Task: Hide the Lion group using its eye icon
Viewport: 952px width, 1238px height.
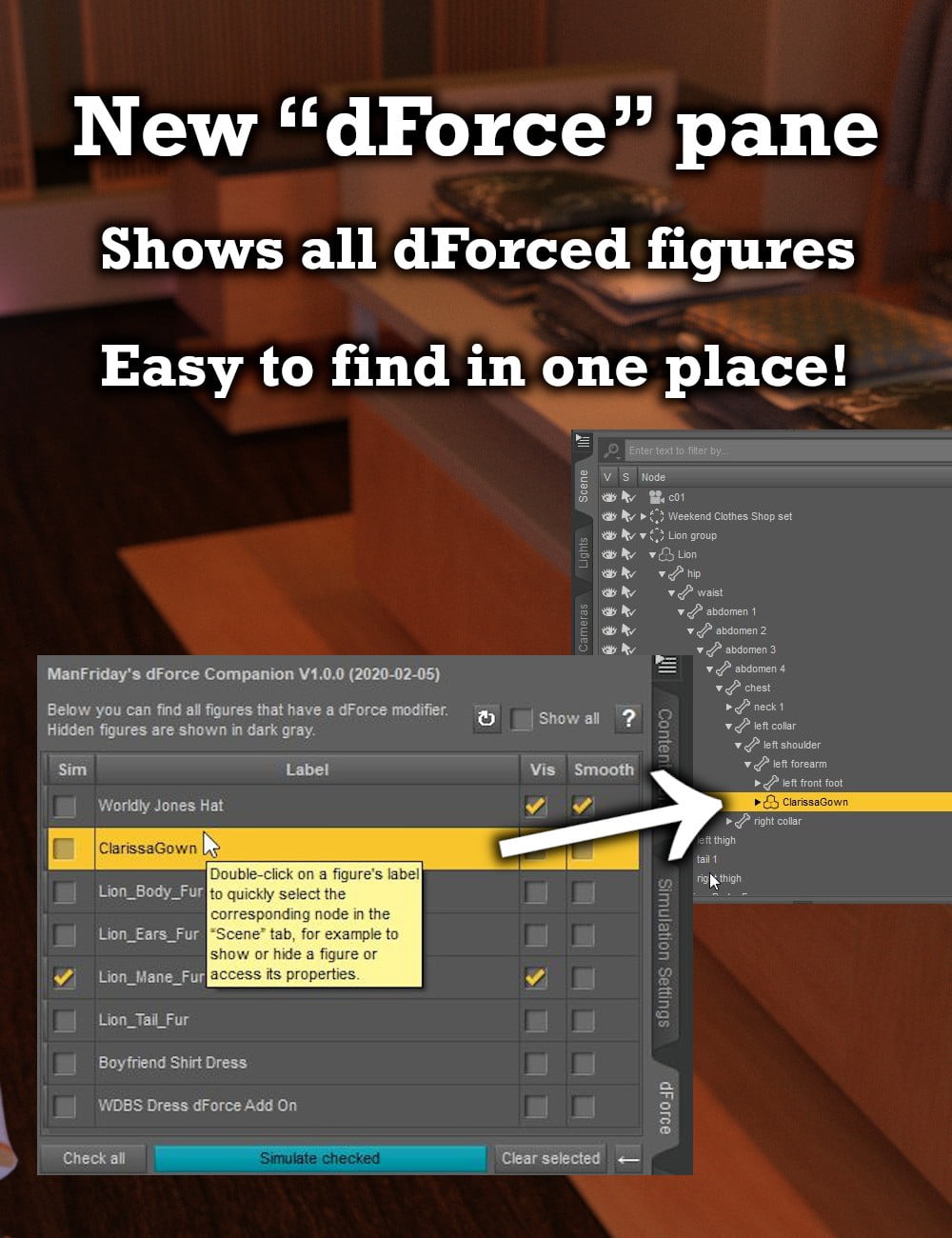Action: [609, 535]
